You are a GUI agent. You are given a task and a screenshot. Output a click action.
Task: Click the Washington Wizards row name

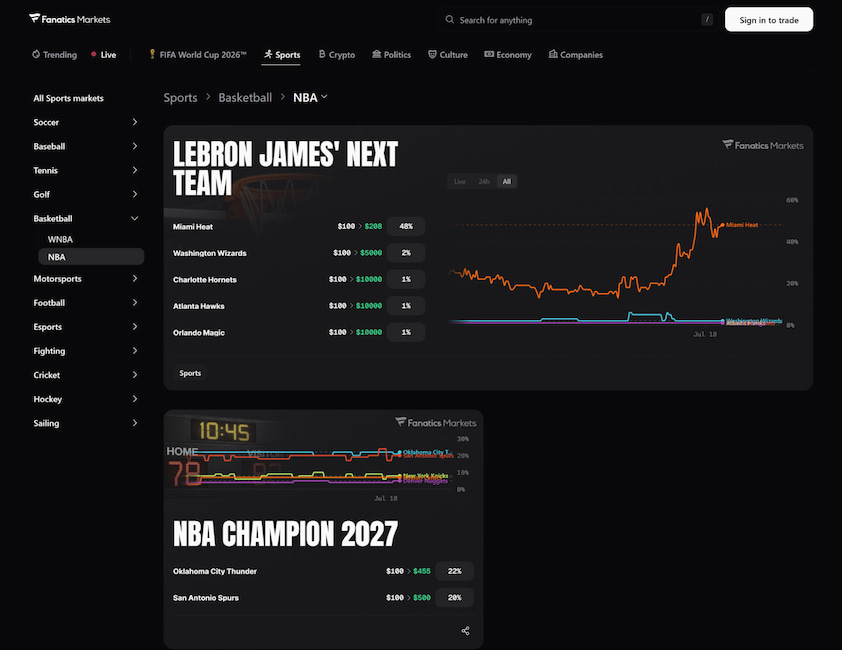point(209,253)
